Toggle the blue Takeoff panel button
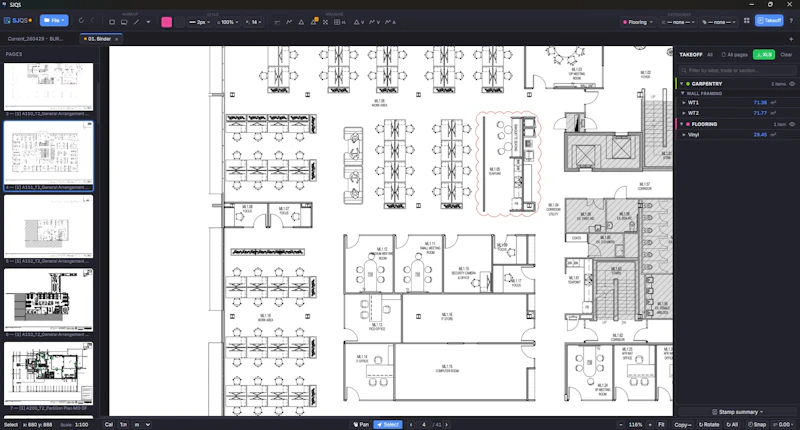This screenshot has width=800, height=430. [x=769, y=20]
